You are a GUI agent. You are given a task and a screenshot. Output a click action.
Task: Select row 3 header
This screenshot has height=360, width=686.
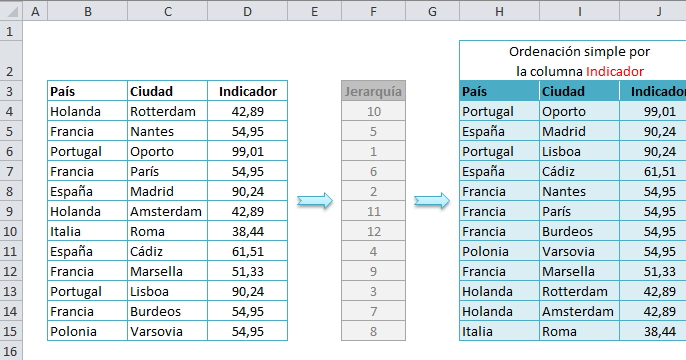11,91
